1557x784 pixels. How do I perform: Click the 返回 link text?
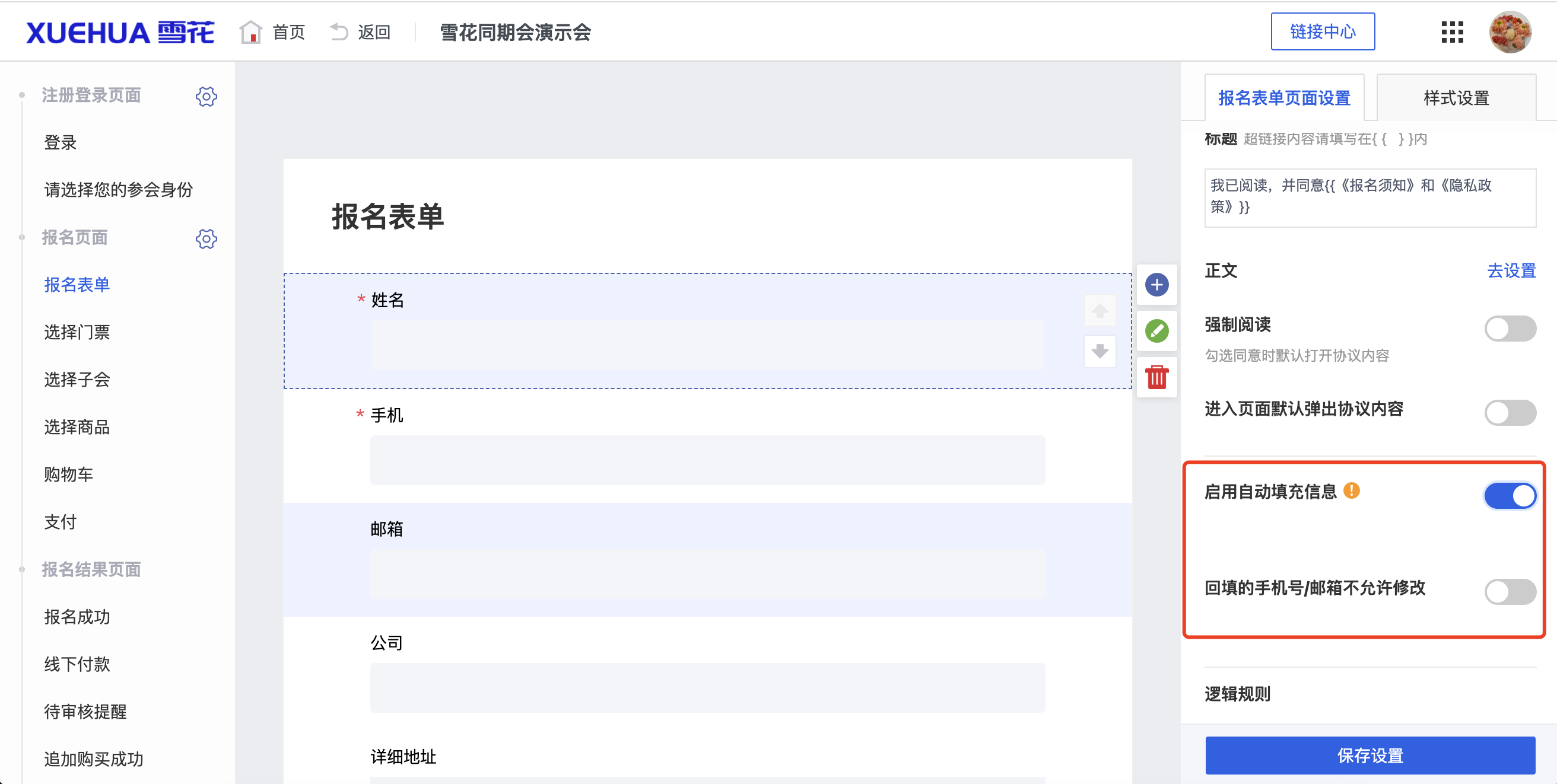374,32
